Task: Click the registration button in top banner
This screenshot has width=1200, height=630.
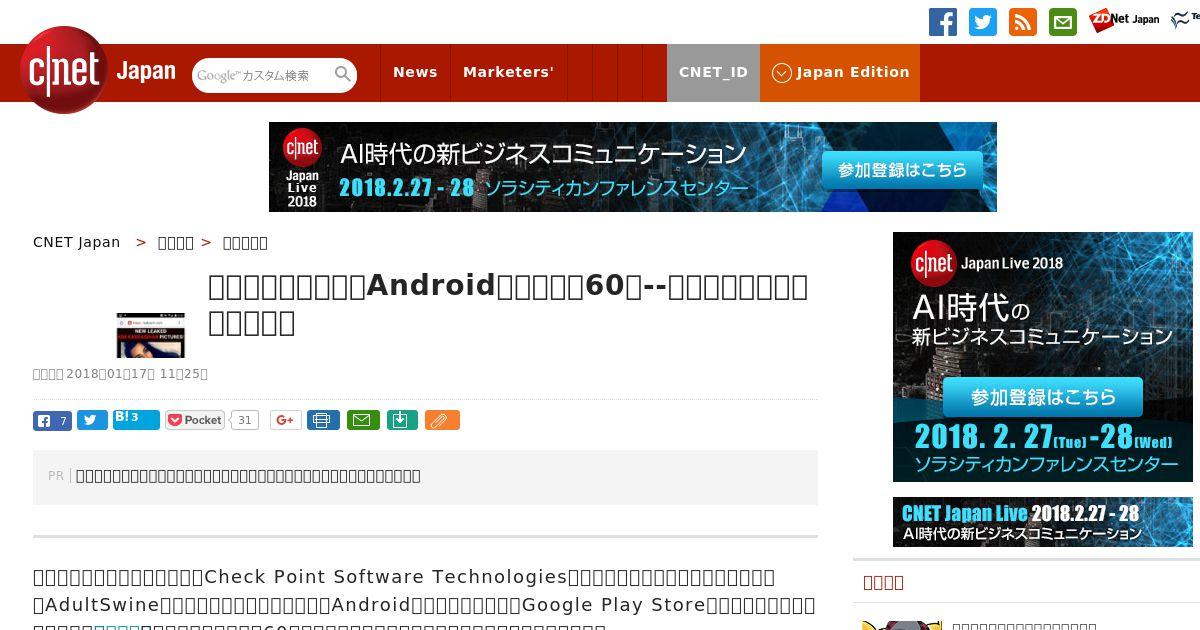Action: [902, 170]
